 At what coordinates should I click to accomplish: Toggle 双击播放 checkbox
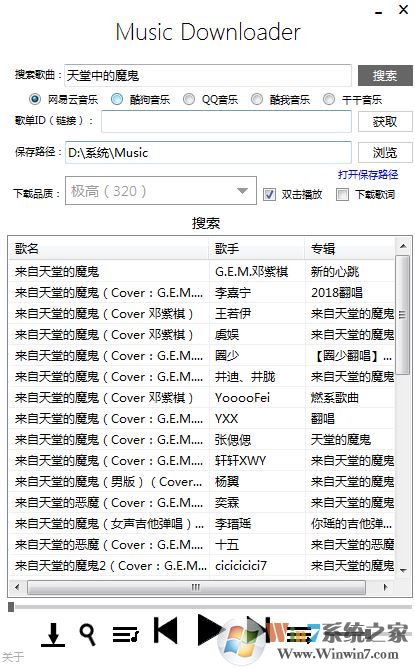tap(269, 194)
